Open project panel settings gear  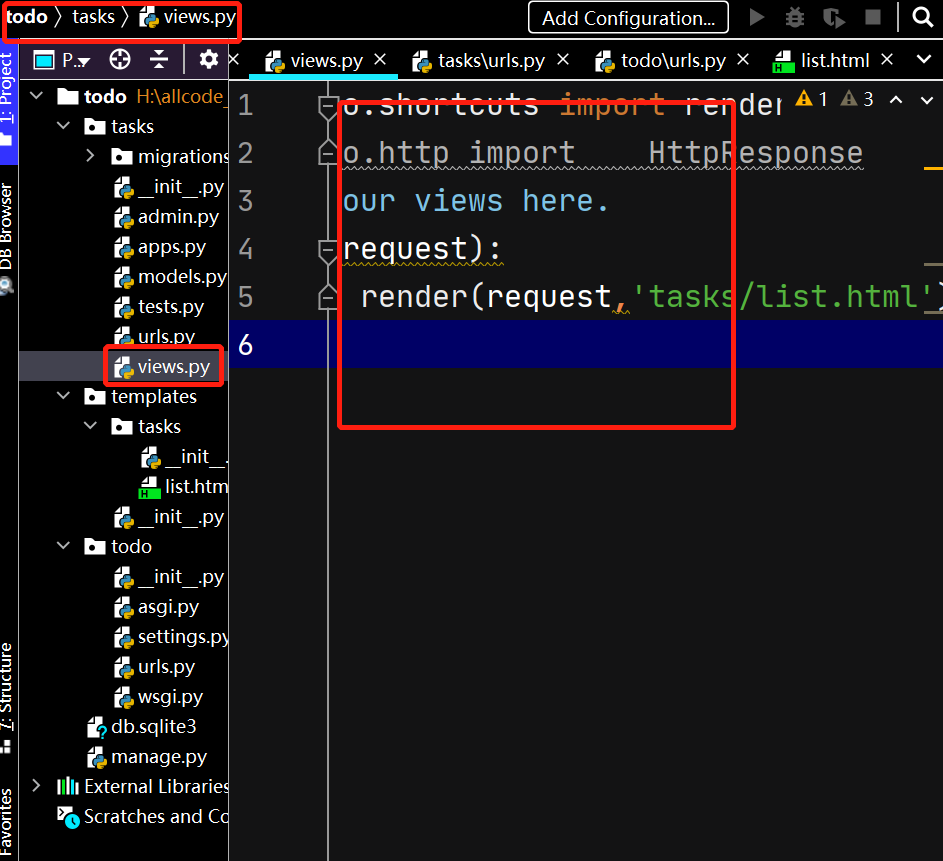[208, 60]
